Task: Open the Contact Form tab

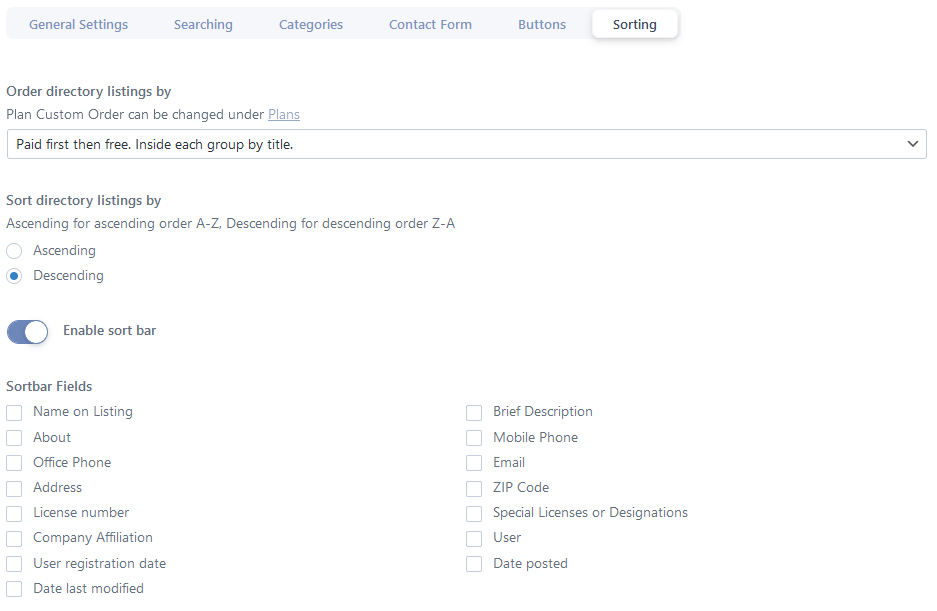Action: 430,25
